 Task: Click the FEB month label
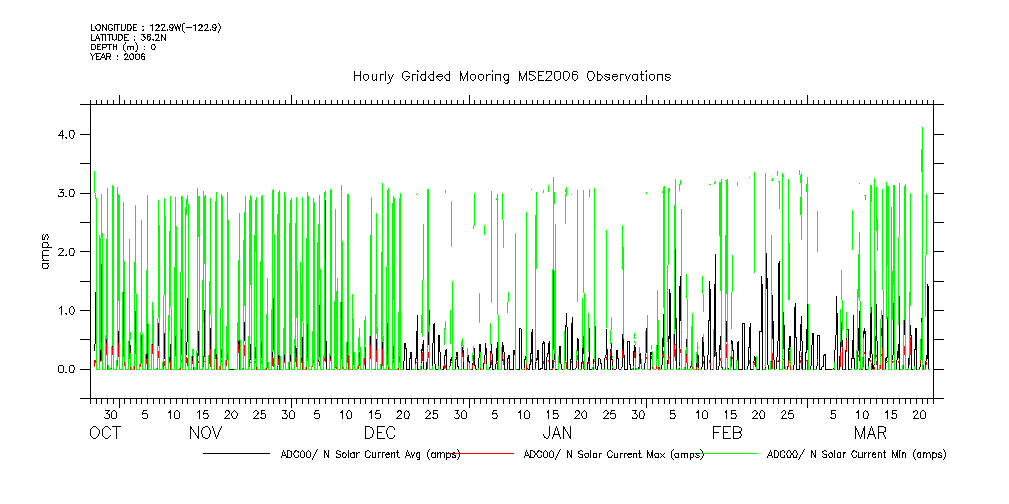(726, 433)
